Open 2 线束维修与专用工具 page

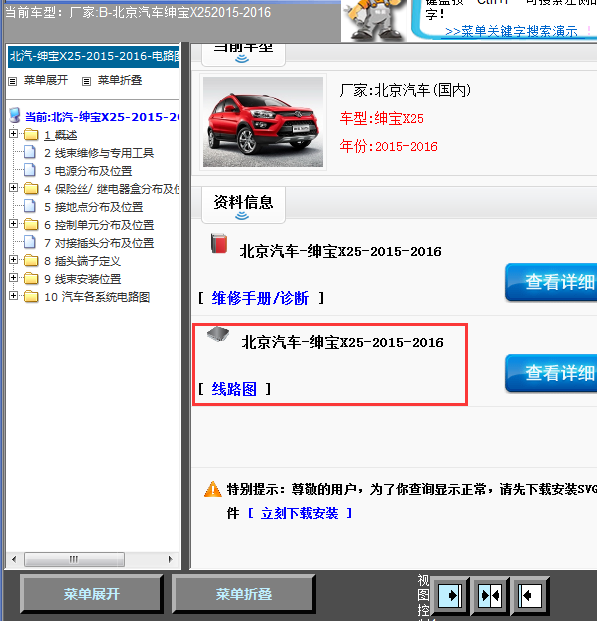coord(99,153)
